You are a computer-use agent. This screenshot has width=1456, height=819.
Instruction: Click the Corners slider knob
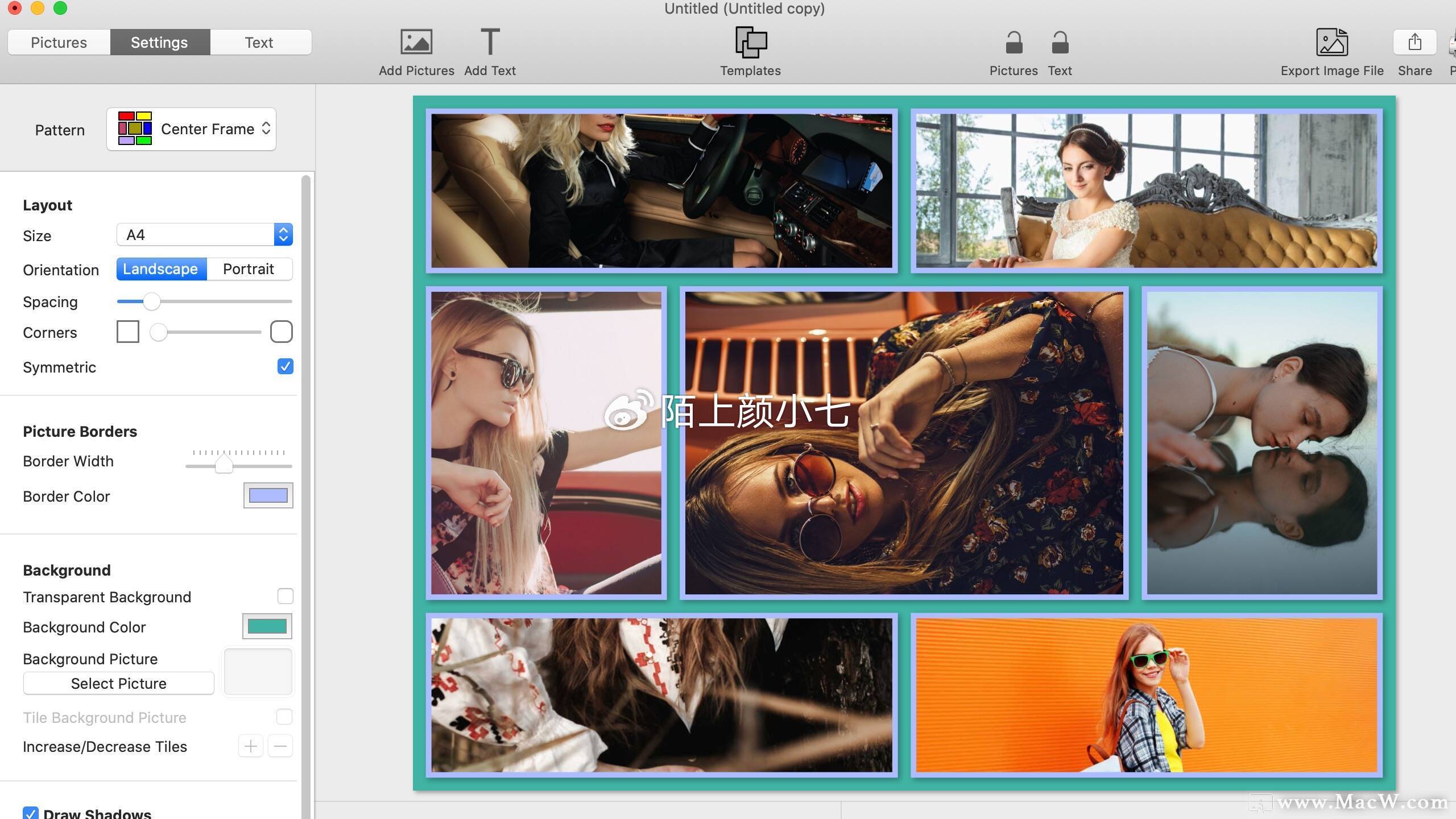[x=159, y=332]
